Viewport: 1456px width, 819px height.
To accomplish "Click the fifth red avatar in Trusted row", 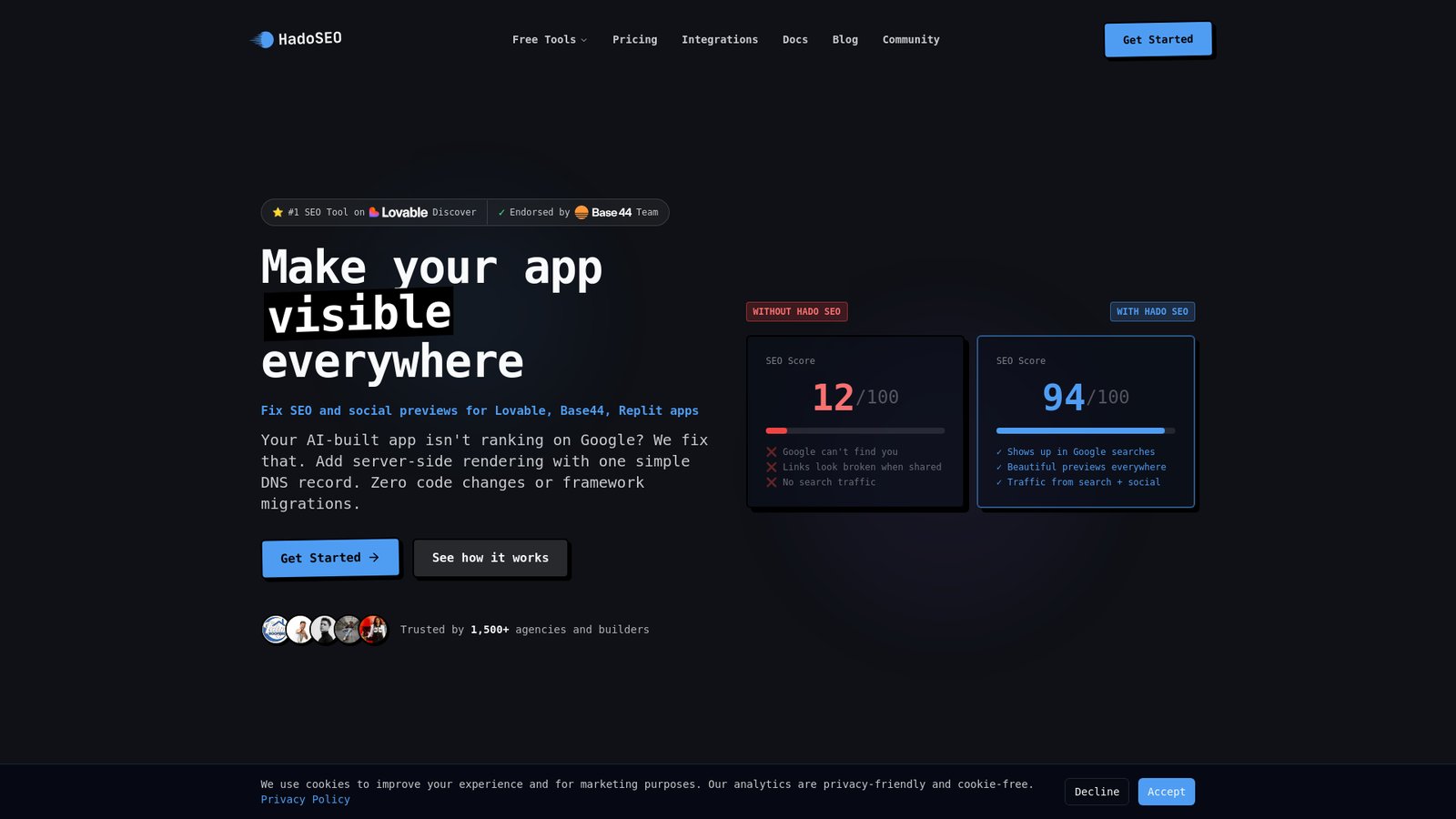I will point(373,630).
